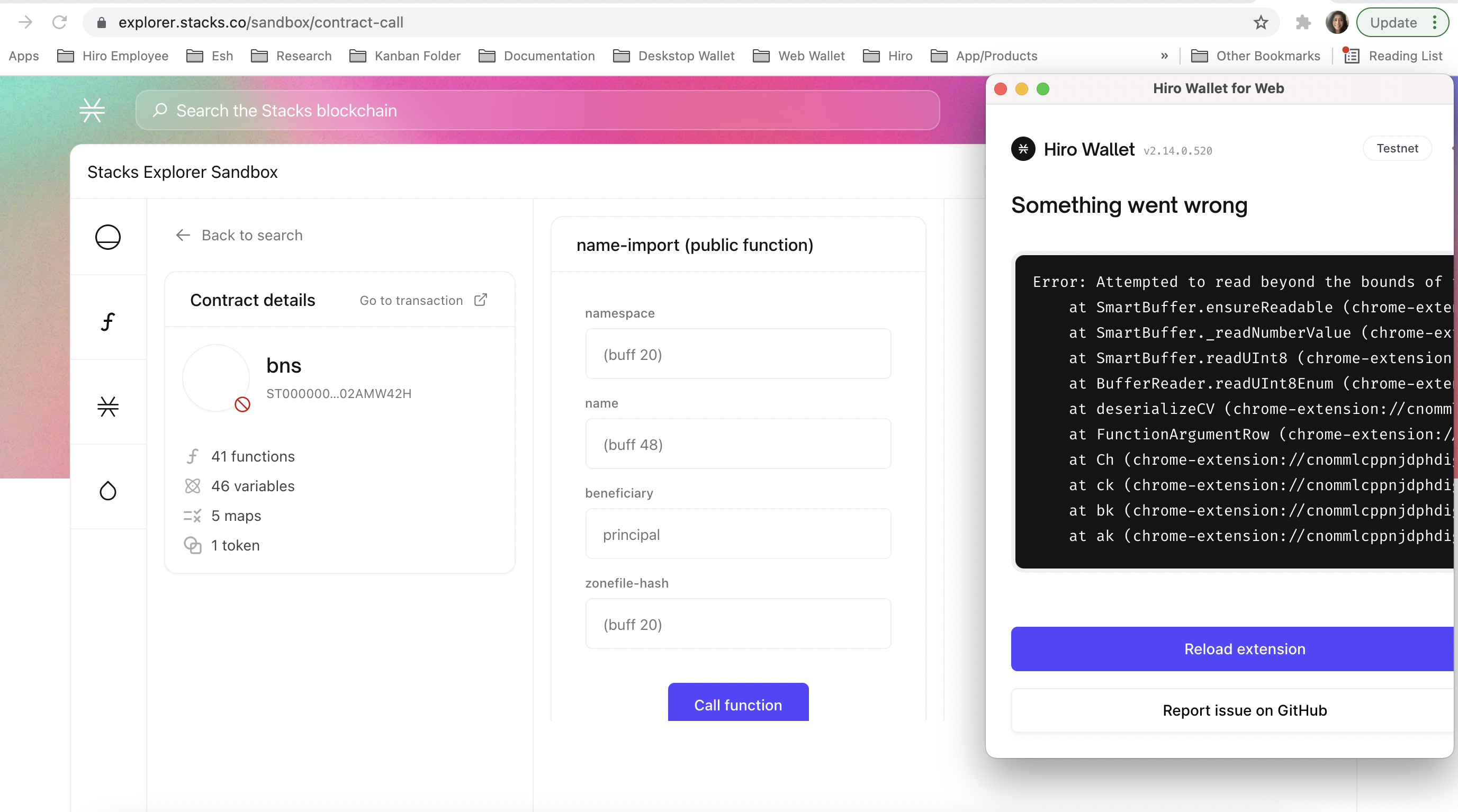1458x812 pixels.
Task: Click the site lock icon in address bar
Action: [x=101, y=23]
